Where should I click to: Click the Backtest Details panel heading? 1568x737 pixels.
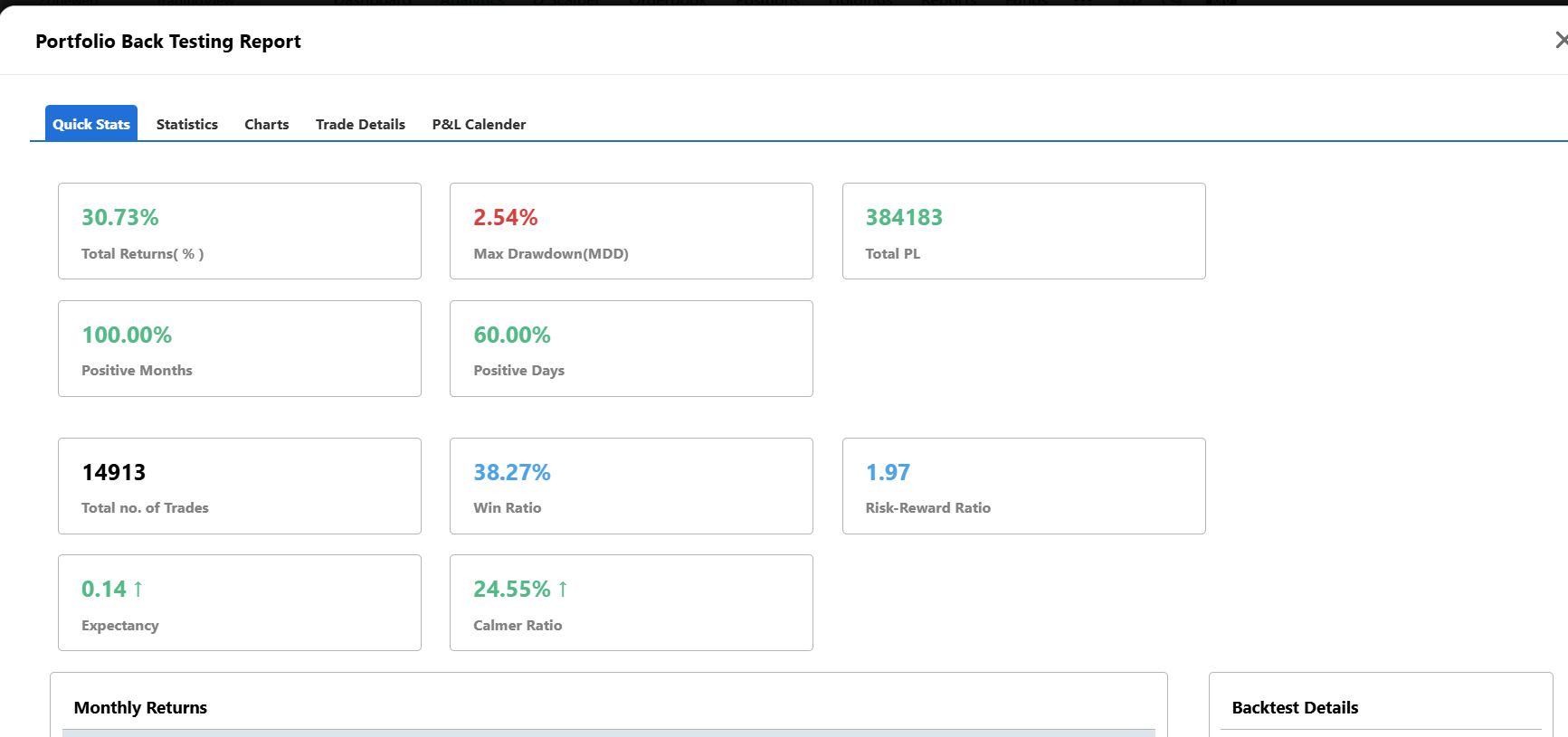point(1295,707)
